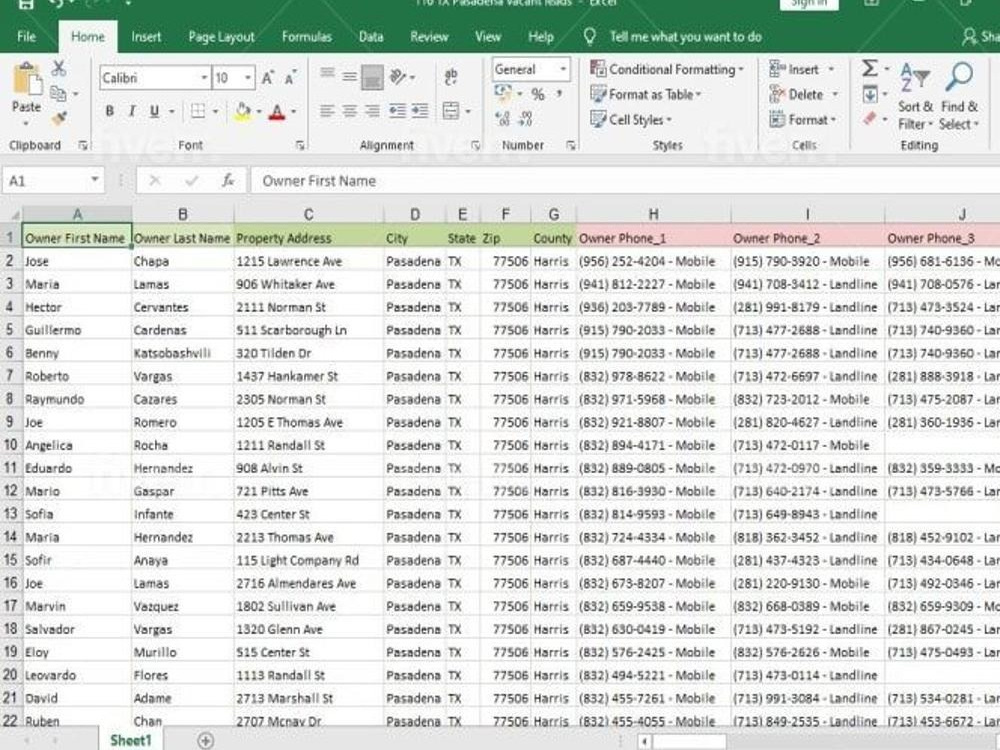Expand the Format as Table menu
1000x750 pixels.
click(645, 94)
